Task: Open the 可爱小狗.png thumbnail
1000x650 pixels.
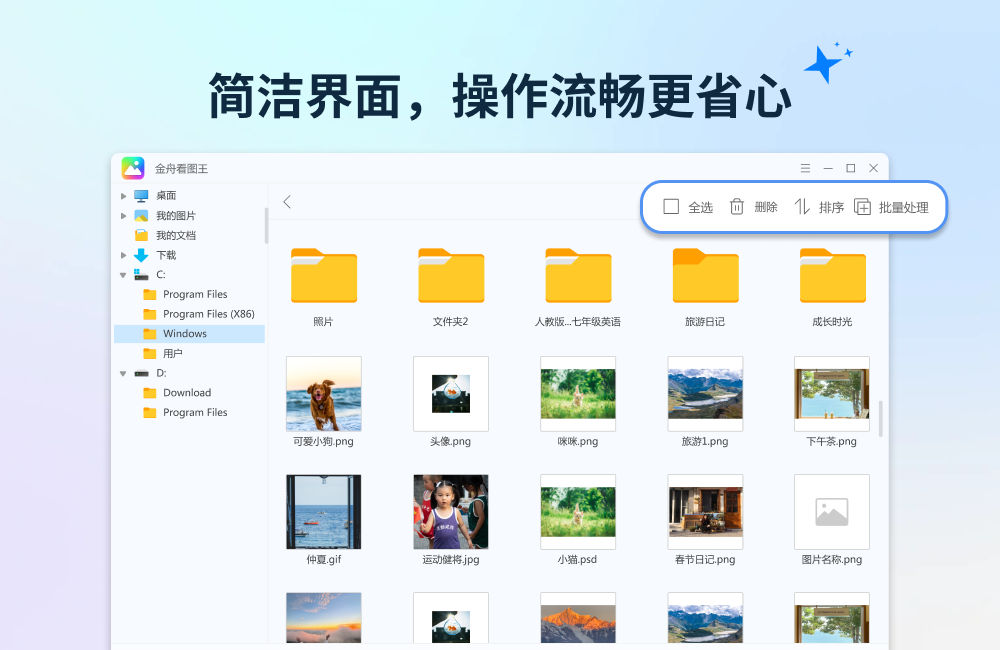Action: coord(323,394)
